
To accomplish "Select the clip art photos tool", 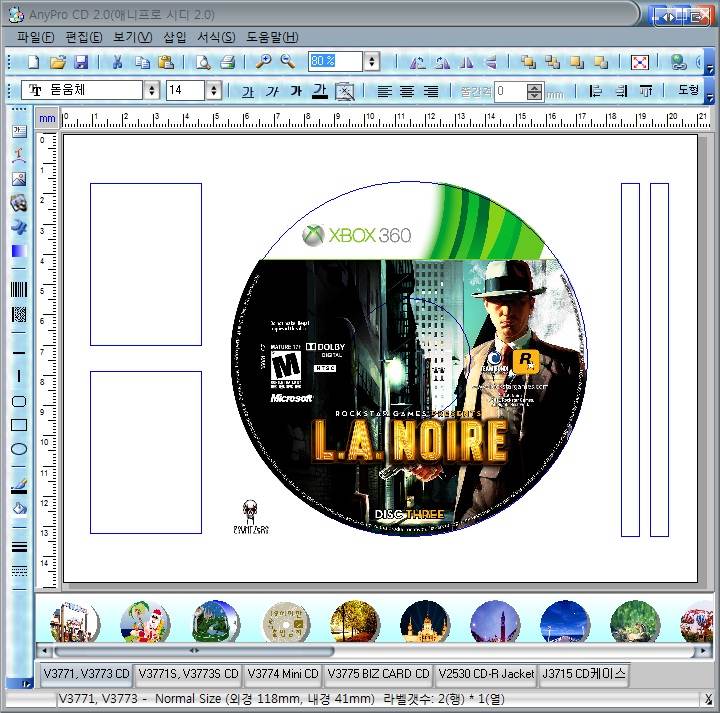I will point(19,203).
